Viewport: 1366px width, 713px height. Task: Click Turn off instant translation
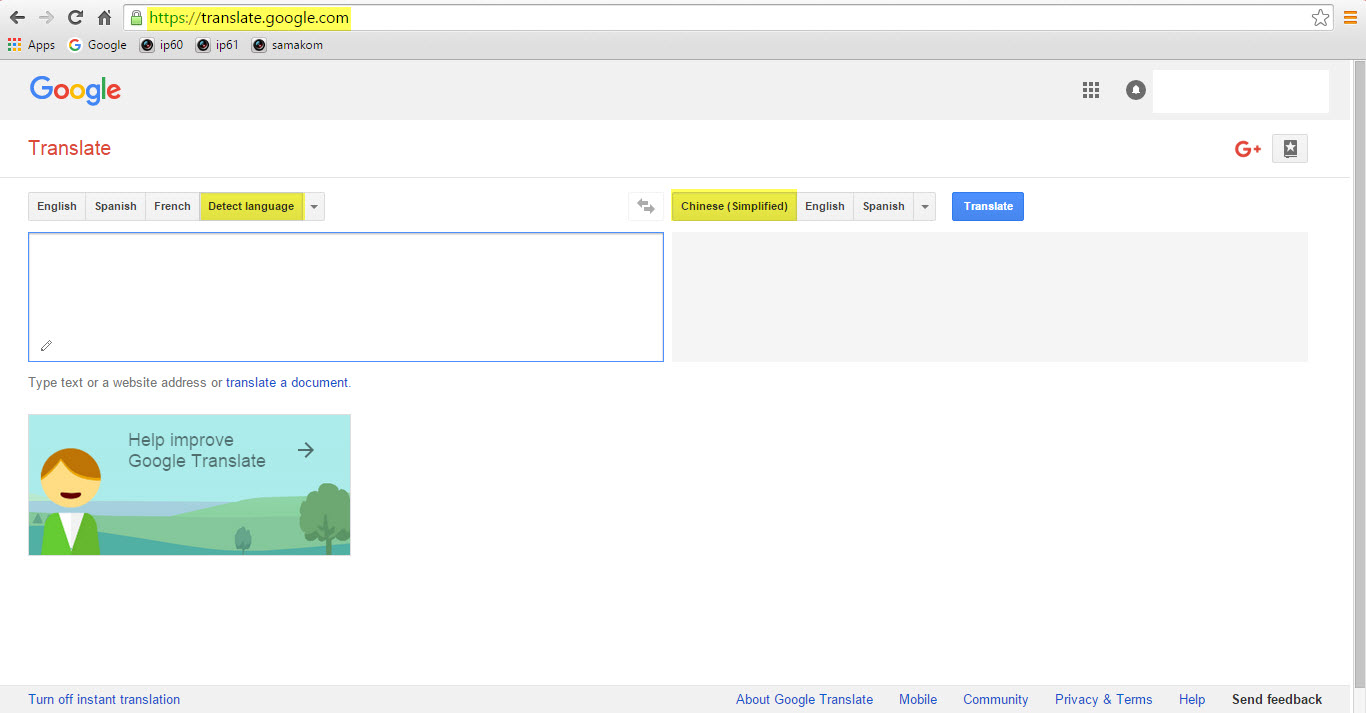point(104,699)
